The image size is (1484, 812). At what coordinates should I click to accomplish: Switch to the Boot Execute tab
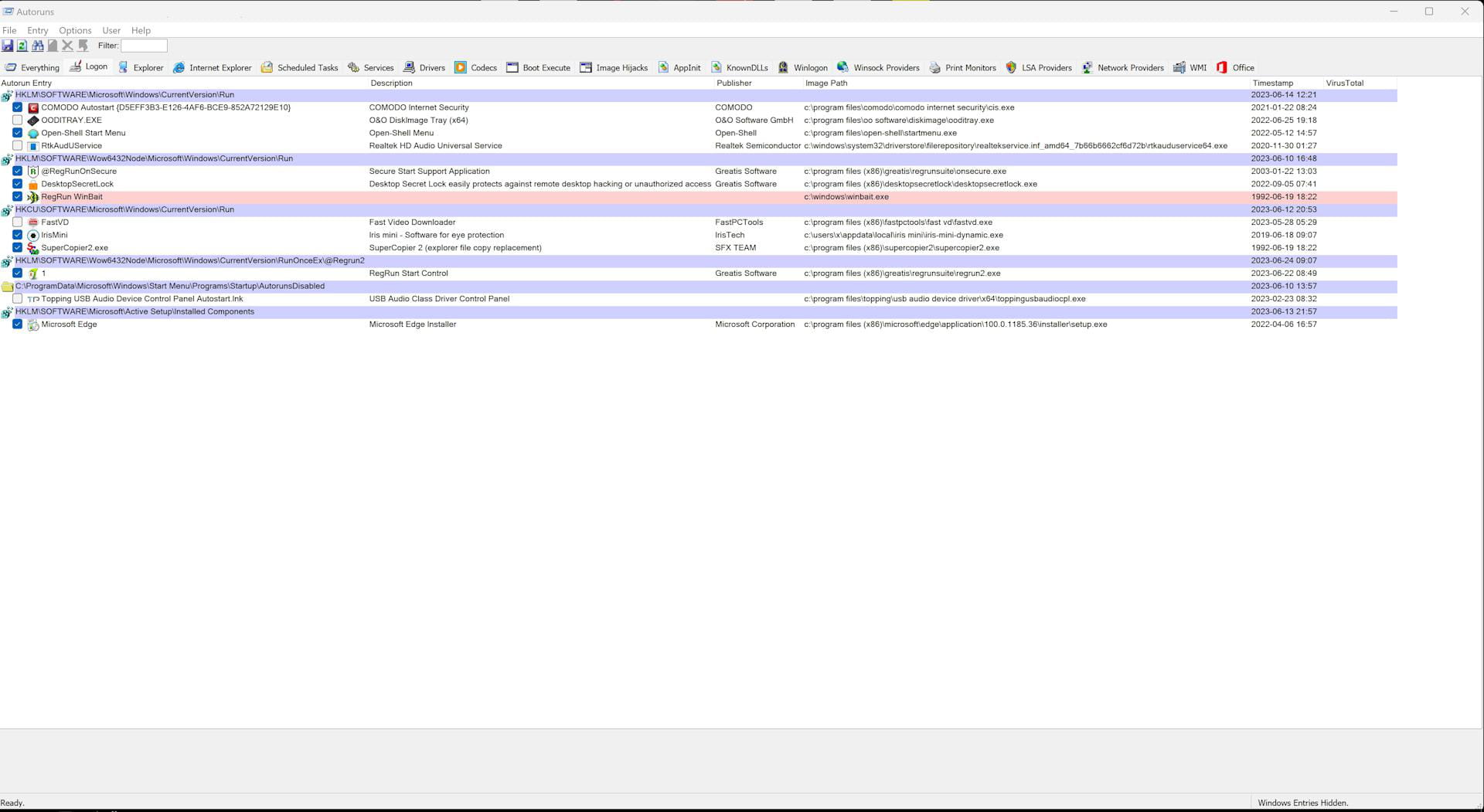click(x=538, y=67)
